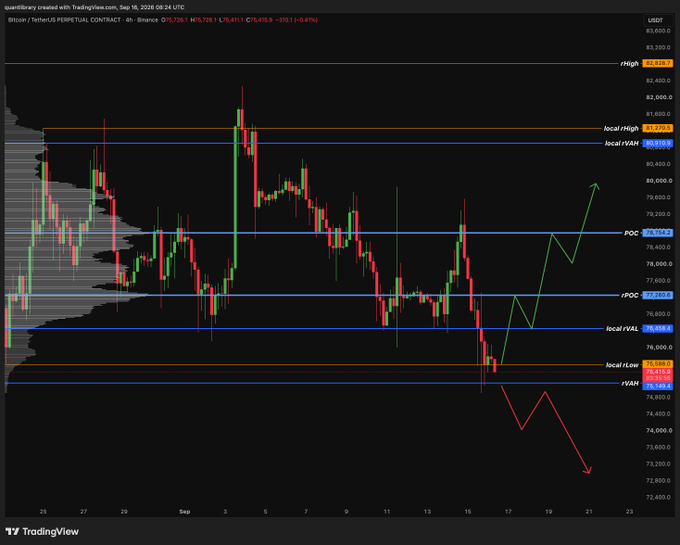
Task: Click the quantlibrary created with TradingView.com header
Action: point(94,7)
